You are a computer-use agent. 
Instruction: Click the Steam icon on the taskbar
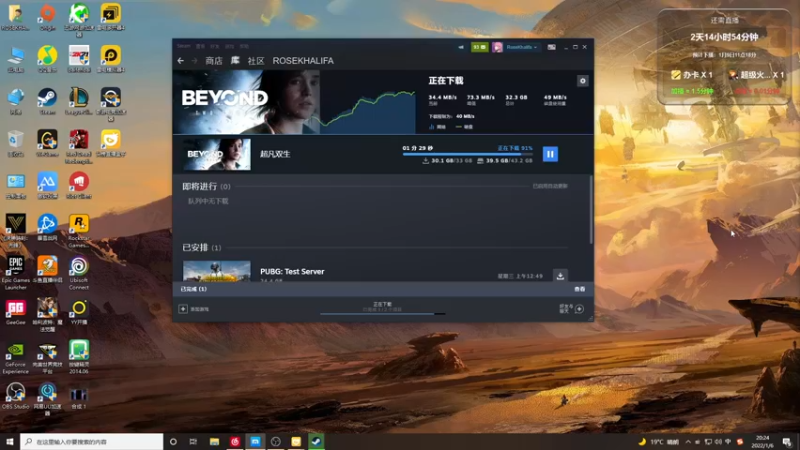(316, 441)
